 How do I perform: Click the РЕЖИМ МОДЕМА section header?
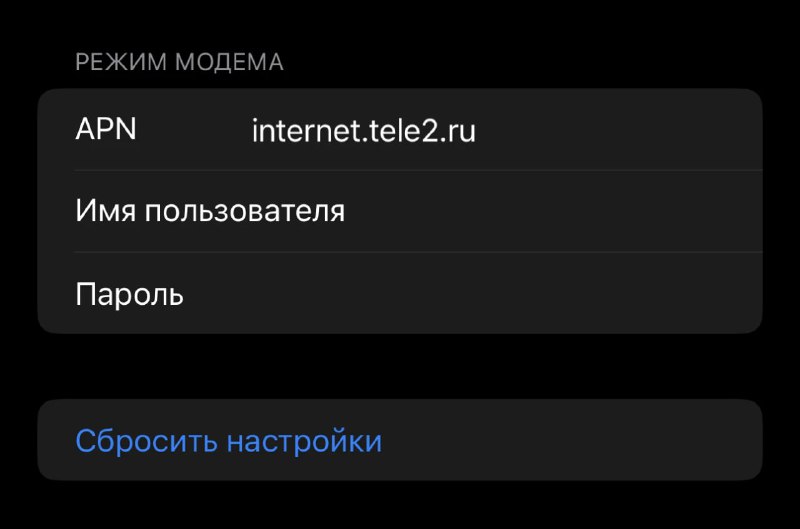tap(179, 63)
